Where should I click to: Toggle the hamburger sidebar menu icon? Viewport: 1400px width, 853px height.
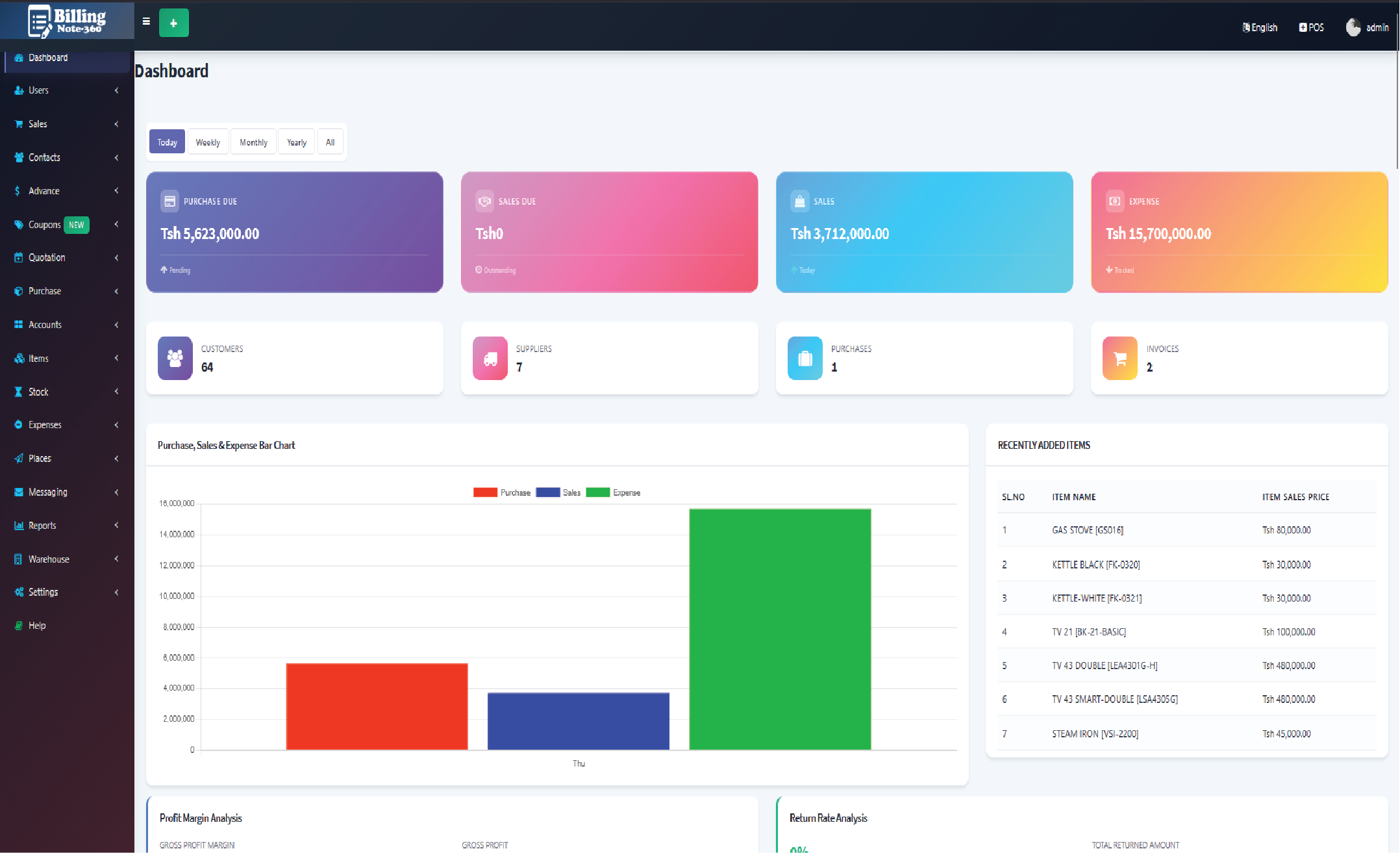click(x=146, y=21)
